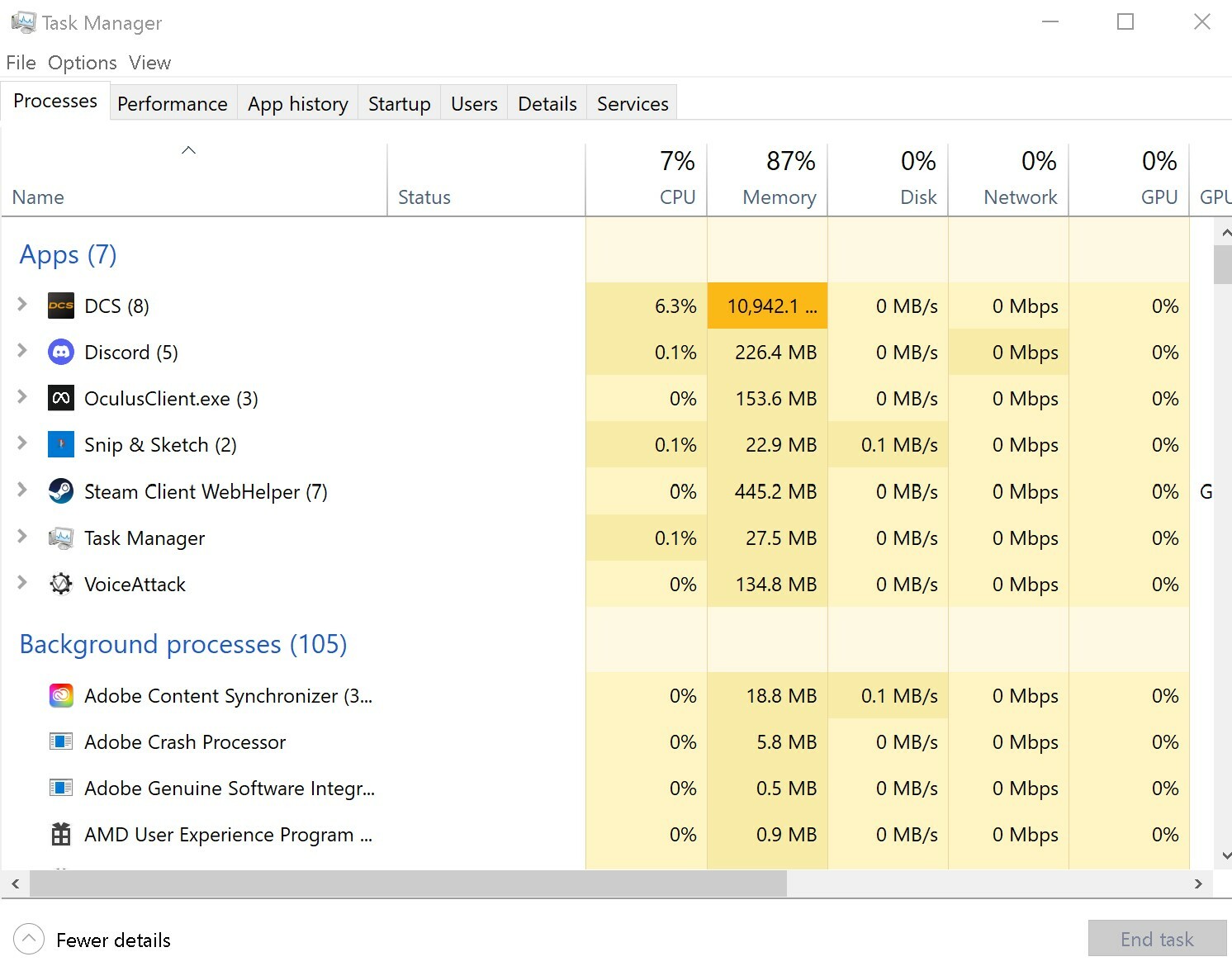Open the File menu

click(21, 63)
